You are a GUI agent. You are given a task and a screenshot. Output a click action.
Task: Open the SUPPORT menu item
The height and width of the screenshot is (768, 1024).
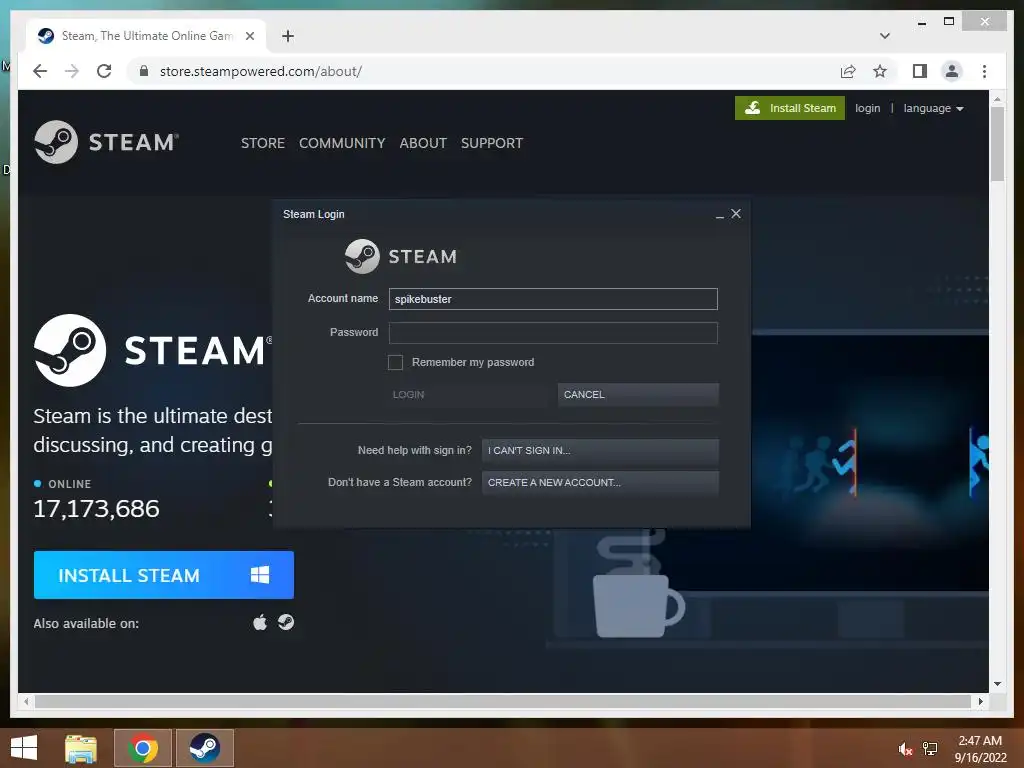(x=492, y=143)
